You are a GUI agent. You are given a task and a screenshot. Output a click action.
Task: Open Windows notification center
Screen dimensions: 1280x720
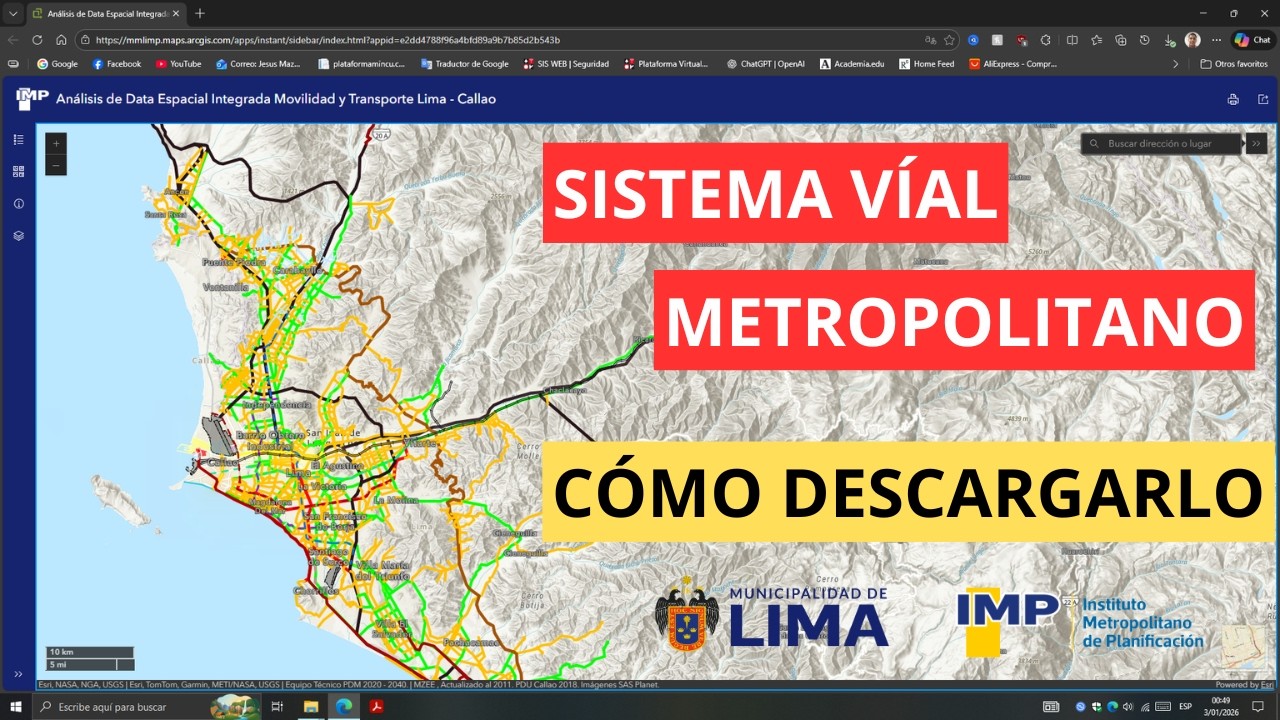click(1259, 706)
